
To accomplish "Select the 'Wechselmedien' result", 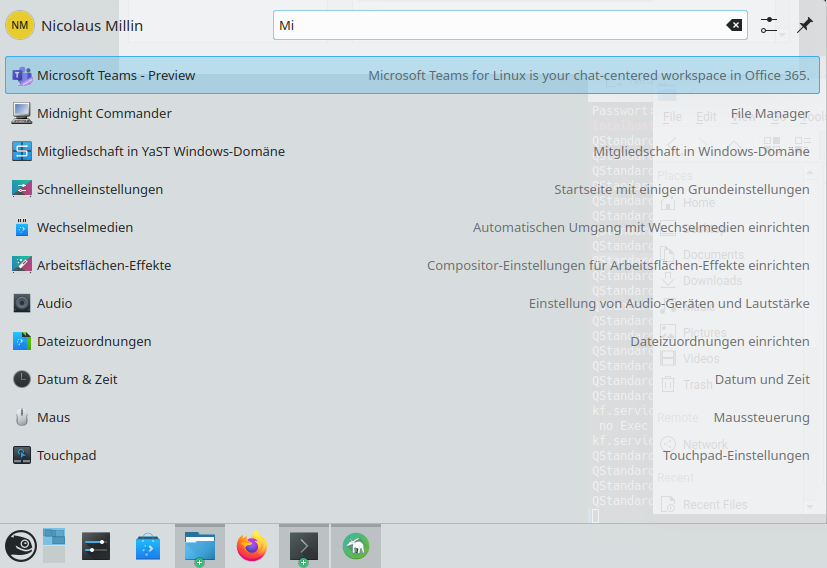I will [412, 227].
